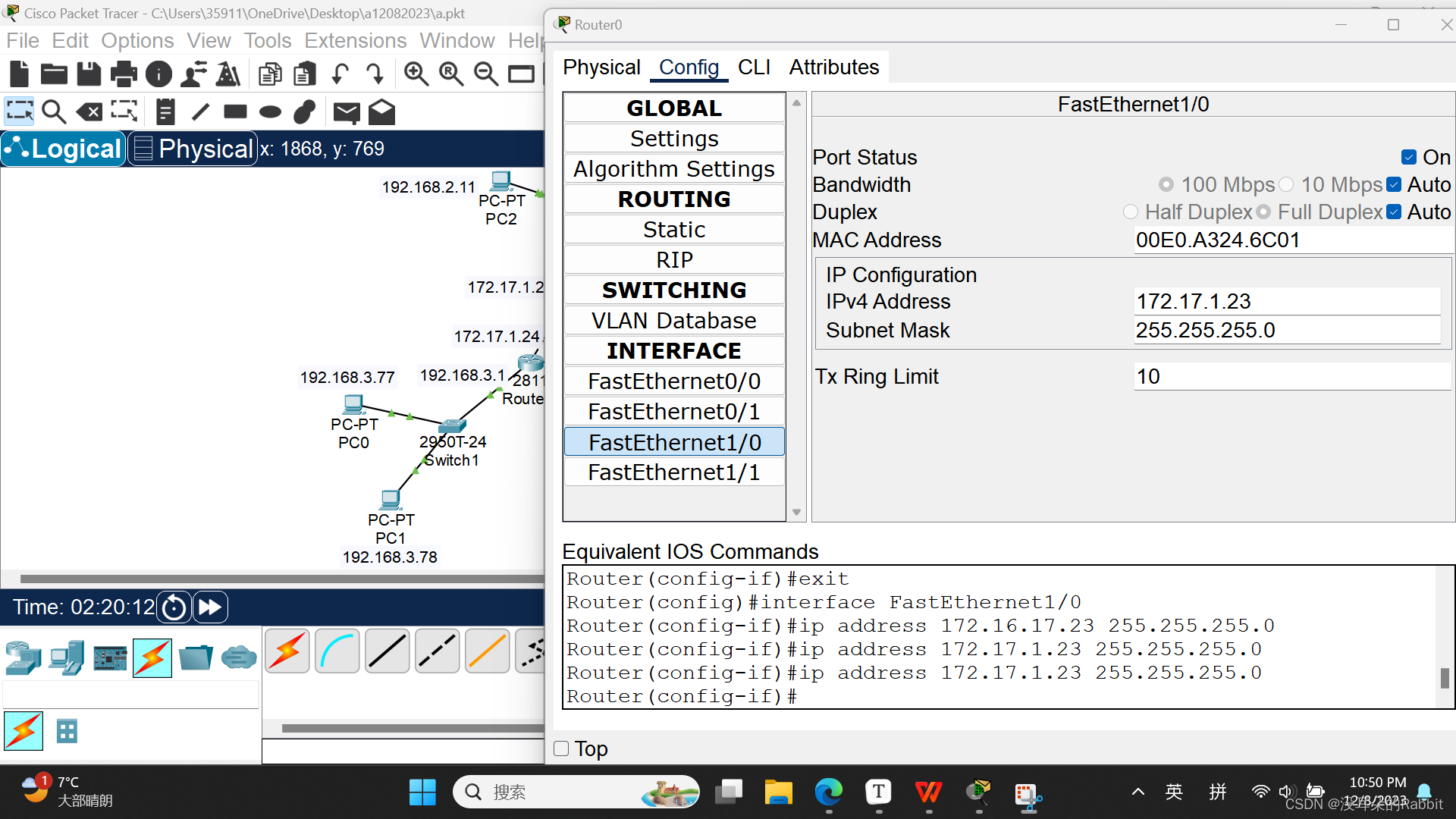Click the Save floppy disk icon
This screenshot has height=819, width=1456.
coord(89,74)
